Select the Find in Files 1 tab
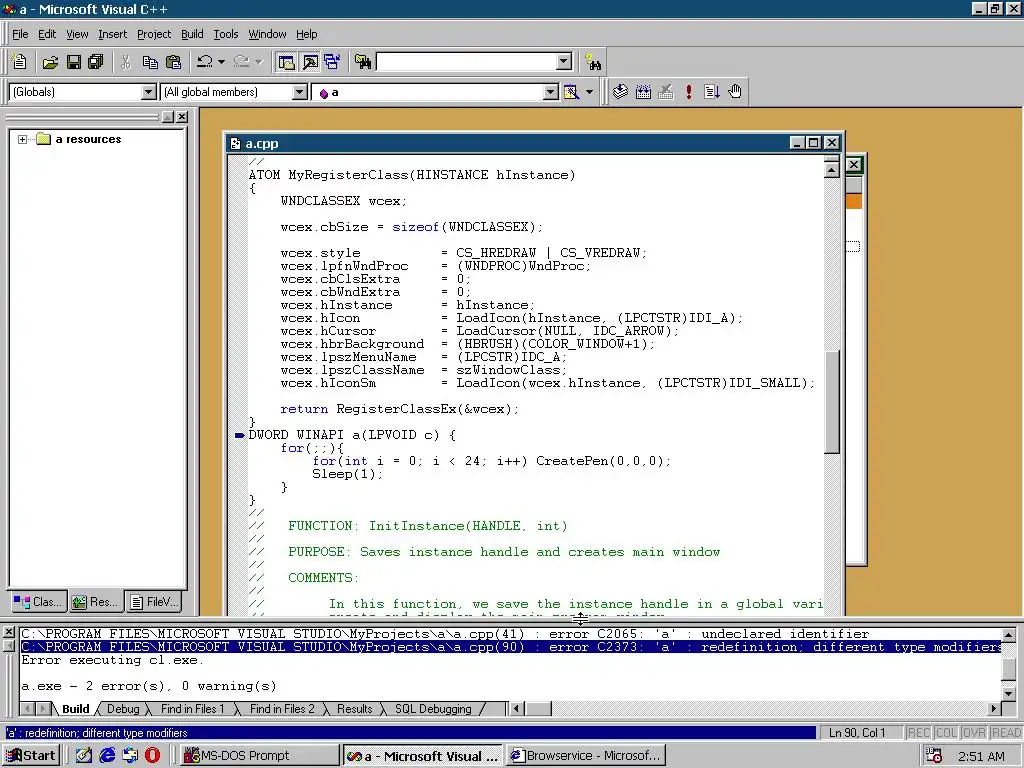This screenshot has width=1024, height=768. tap(193, 709)
